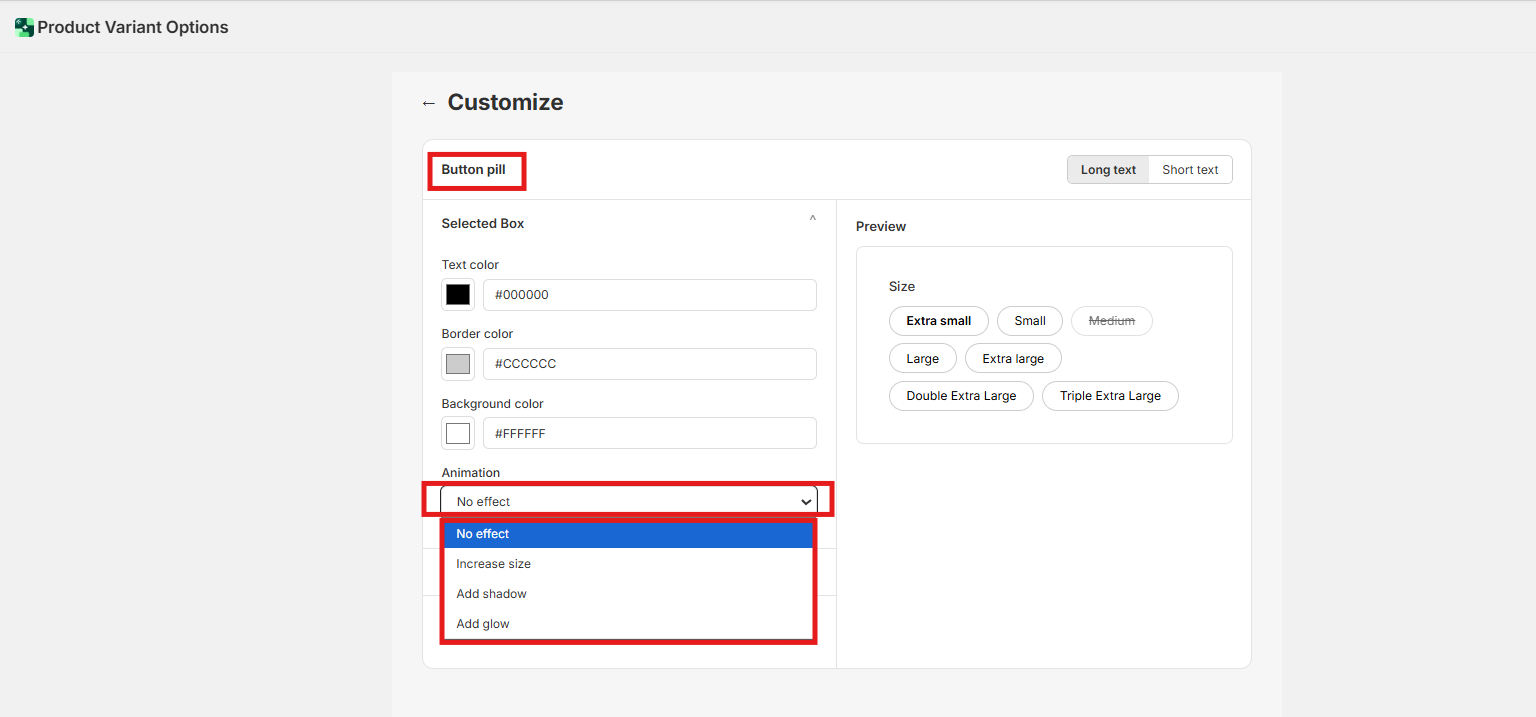Click the Background color hex input
1536x717 pixels.
coord(649,434)
